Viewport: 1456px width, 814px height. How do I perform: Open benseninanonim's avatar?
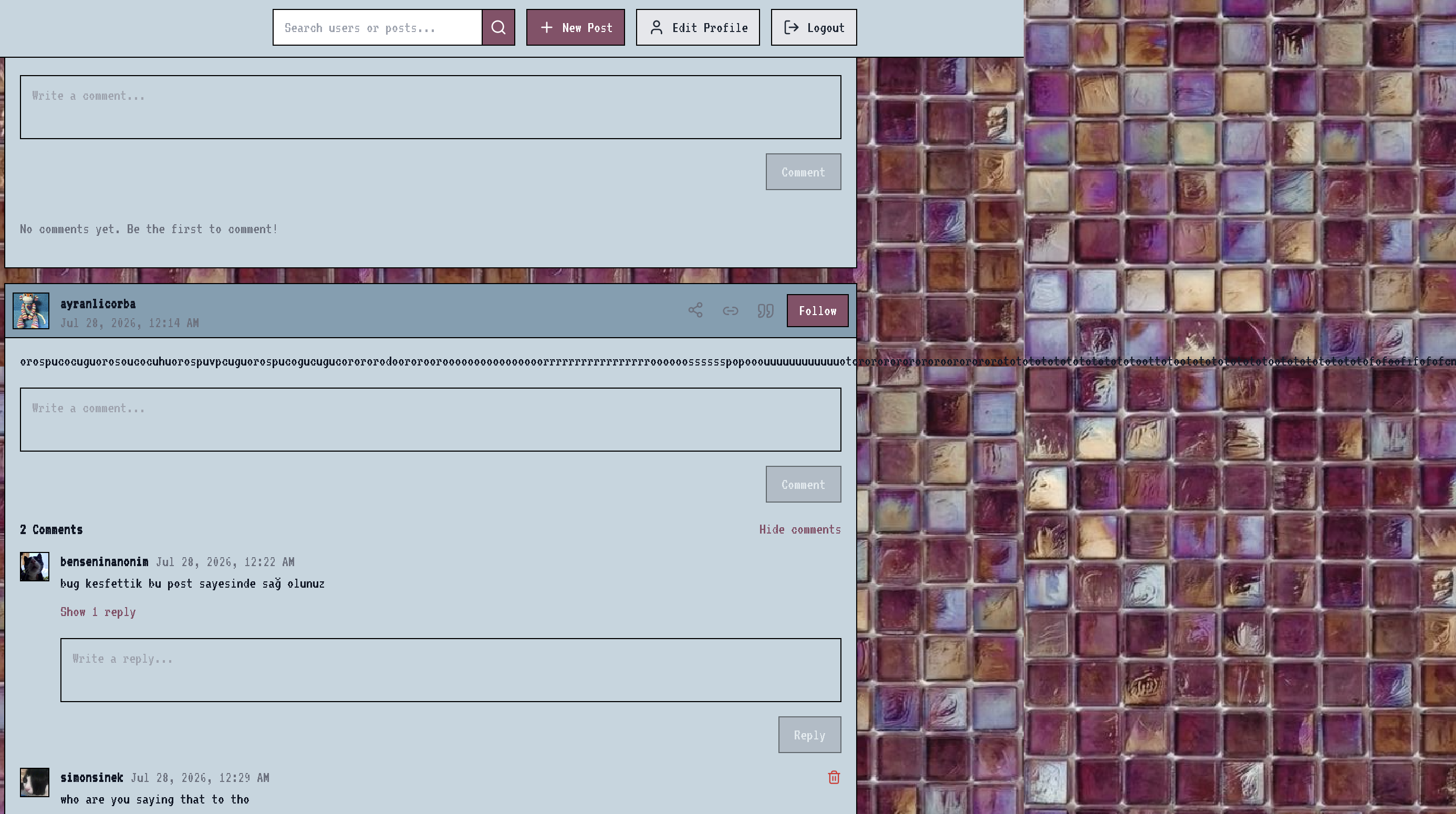35,567
